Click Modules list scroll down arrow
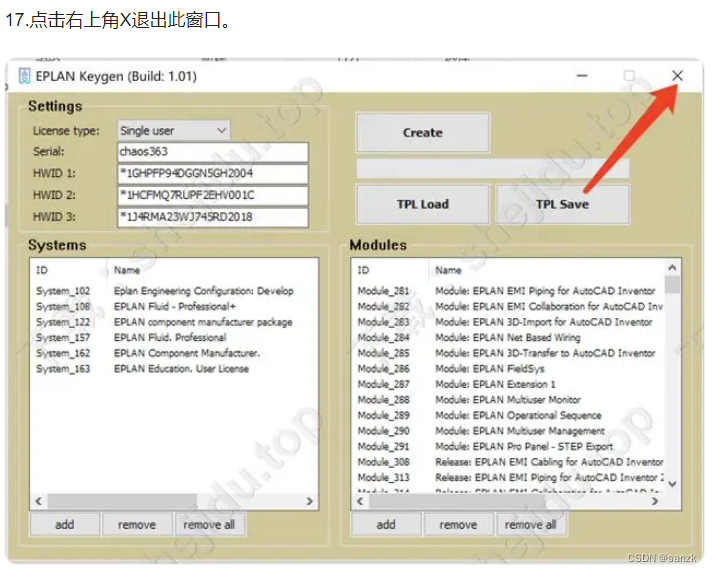 coord(672,484)
